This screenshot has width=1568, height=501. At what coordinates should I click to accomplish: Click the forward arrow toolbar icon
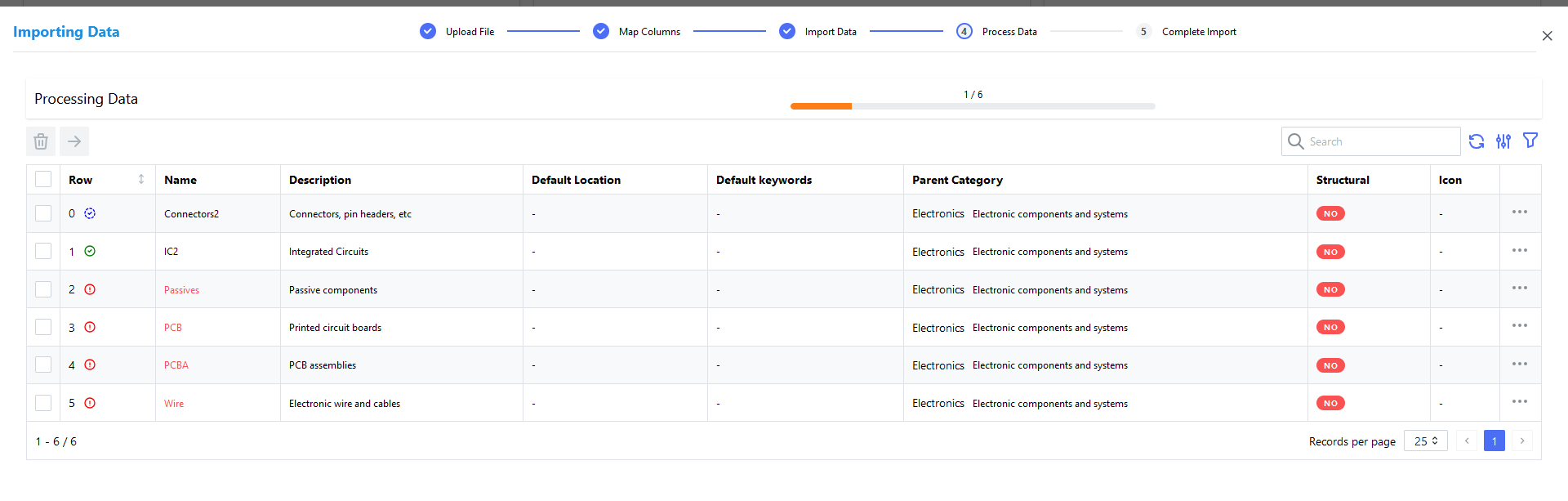(x=74, y=141)
